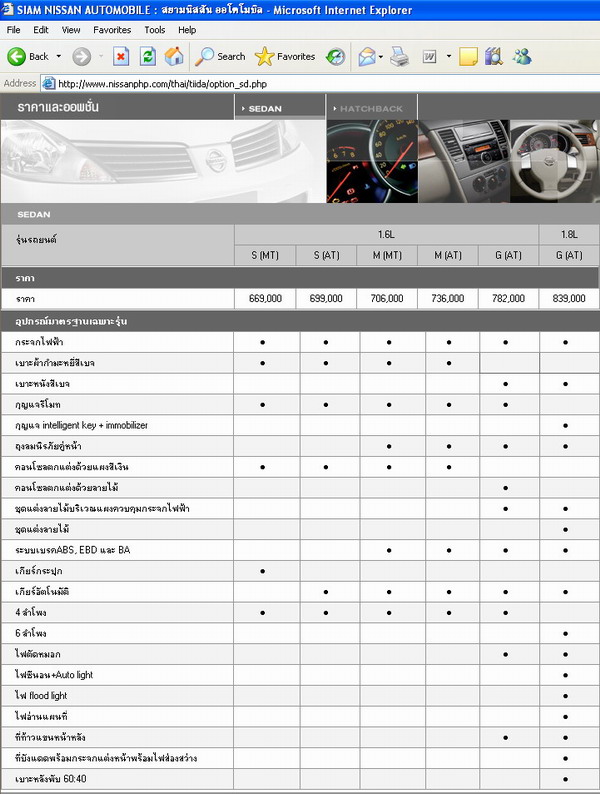Go to the Home page icon
Screen dimensions: 600x794
point(174,57)
